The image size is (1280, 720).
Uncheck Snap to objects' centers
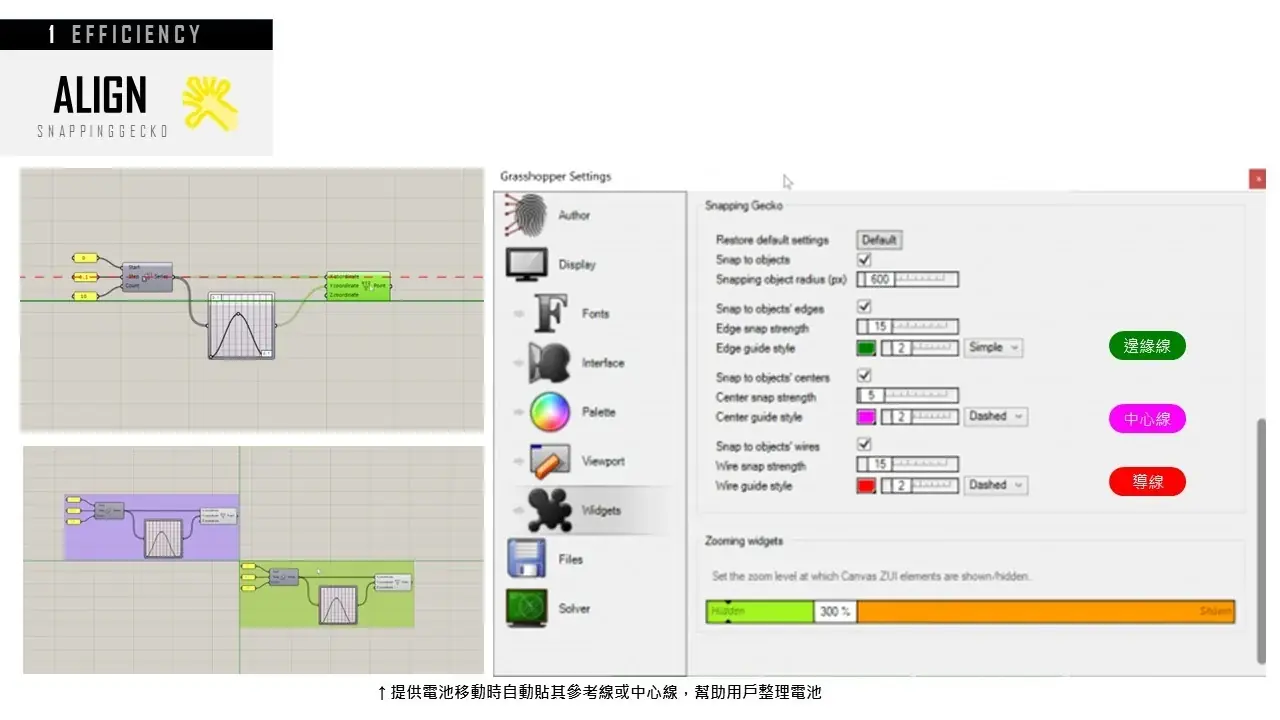tap(865, 376)
